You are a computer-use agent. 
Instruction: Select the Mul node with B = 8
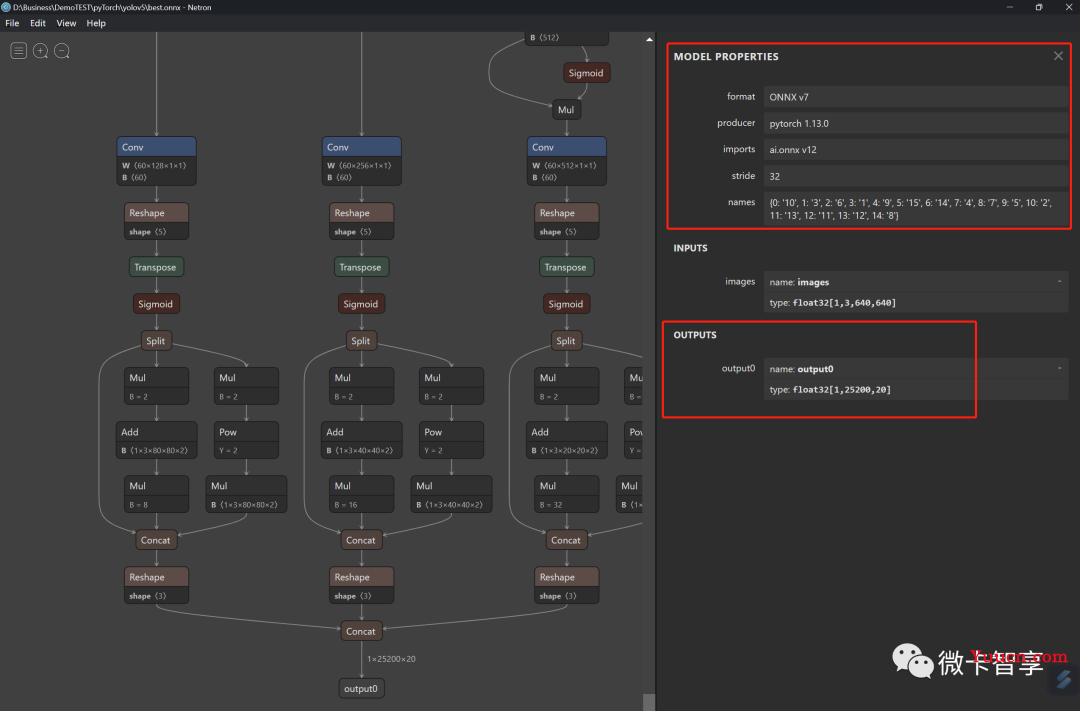[x=156, y=494]
